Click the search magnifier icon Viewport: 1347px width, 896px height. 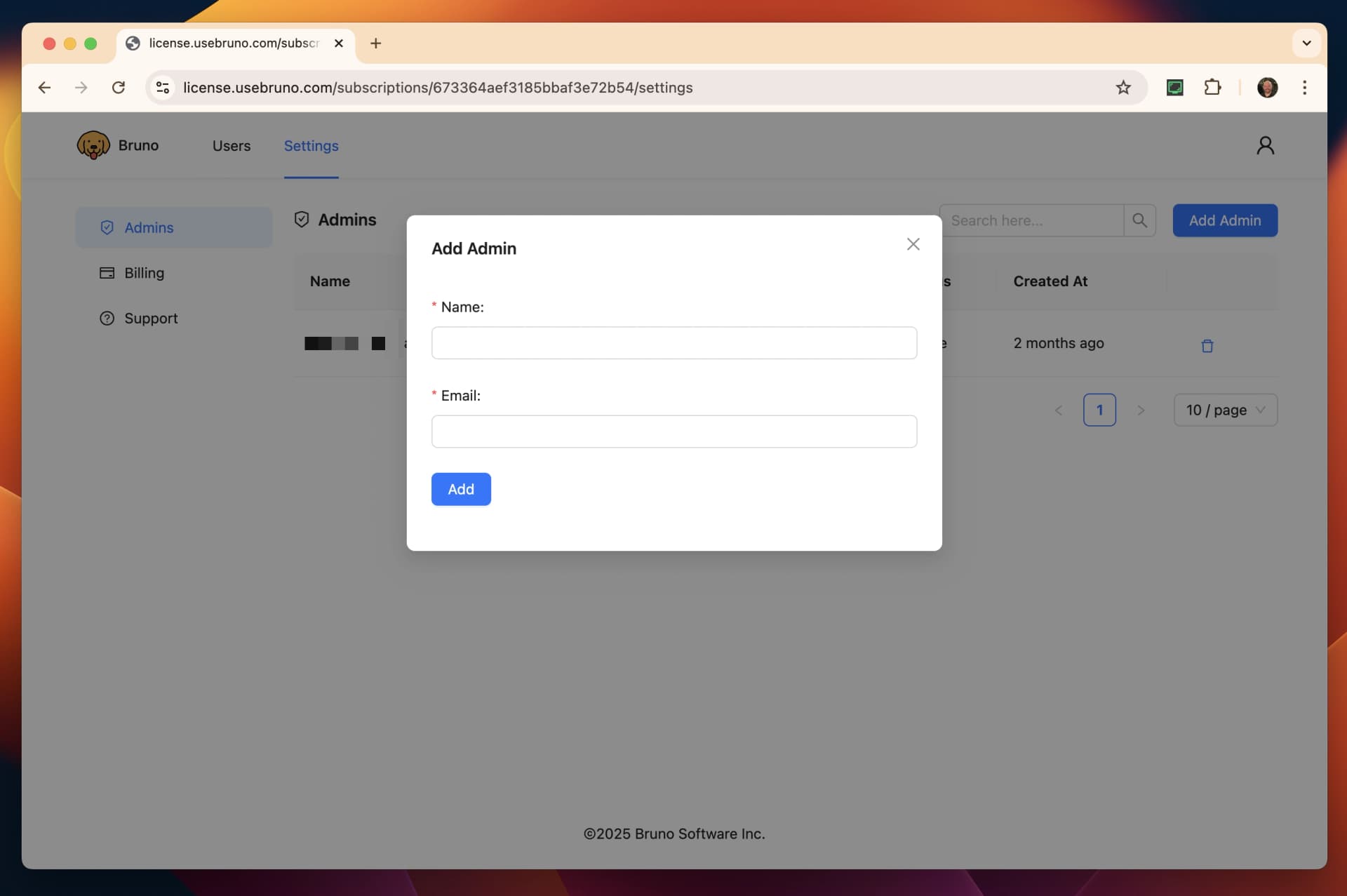tap(1139, 220)
